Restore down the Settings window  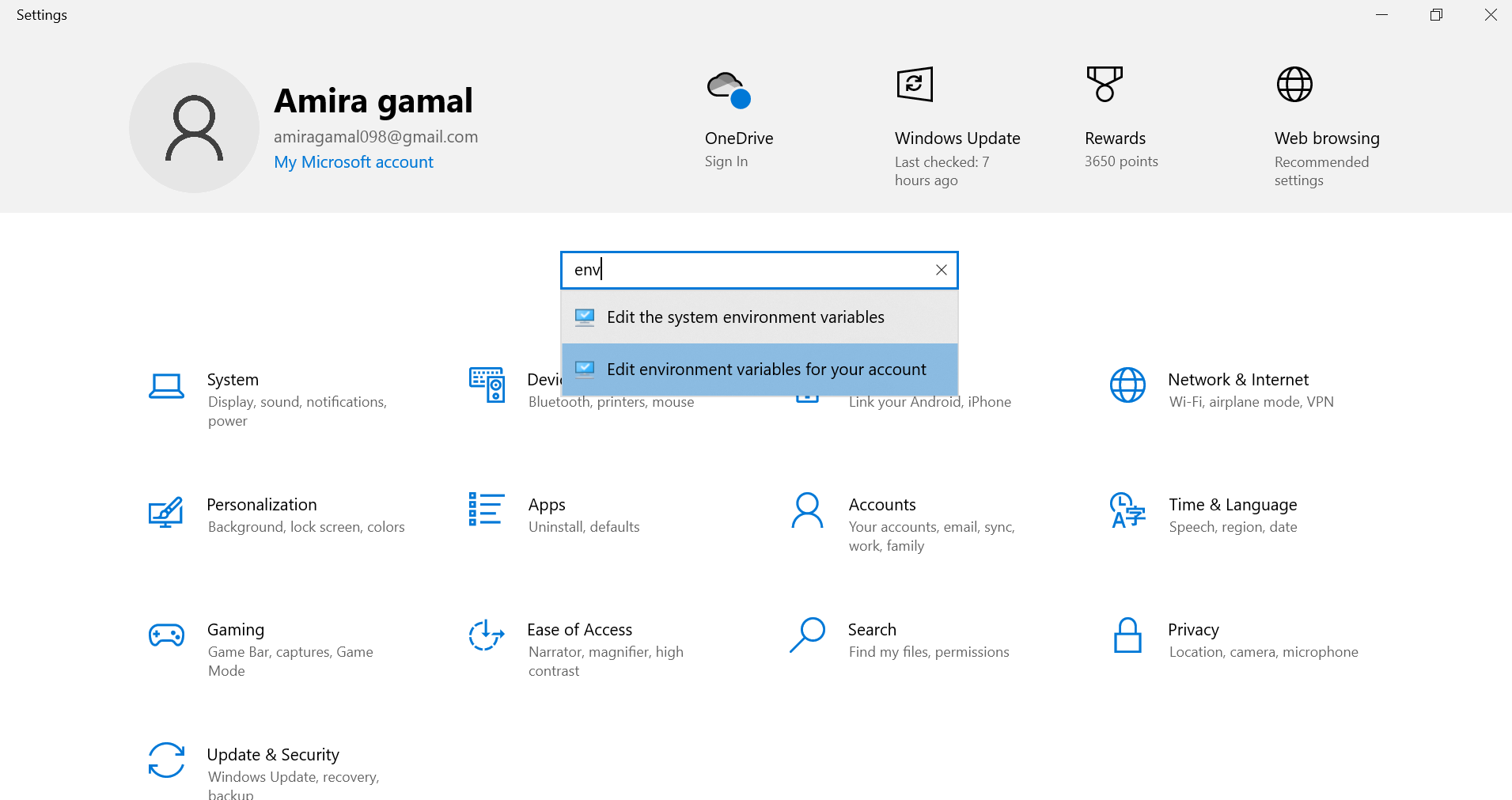1437,15
